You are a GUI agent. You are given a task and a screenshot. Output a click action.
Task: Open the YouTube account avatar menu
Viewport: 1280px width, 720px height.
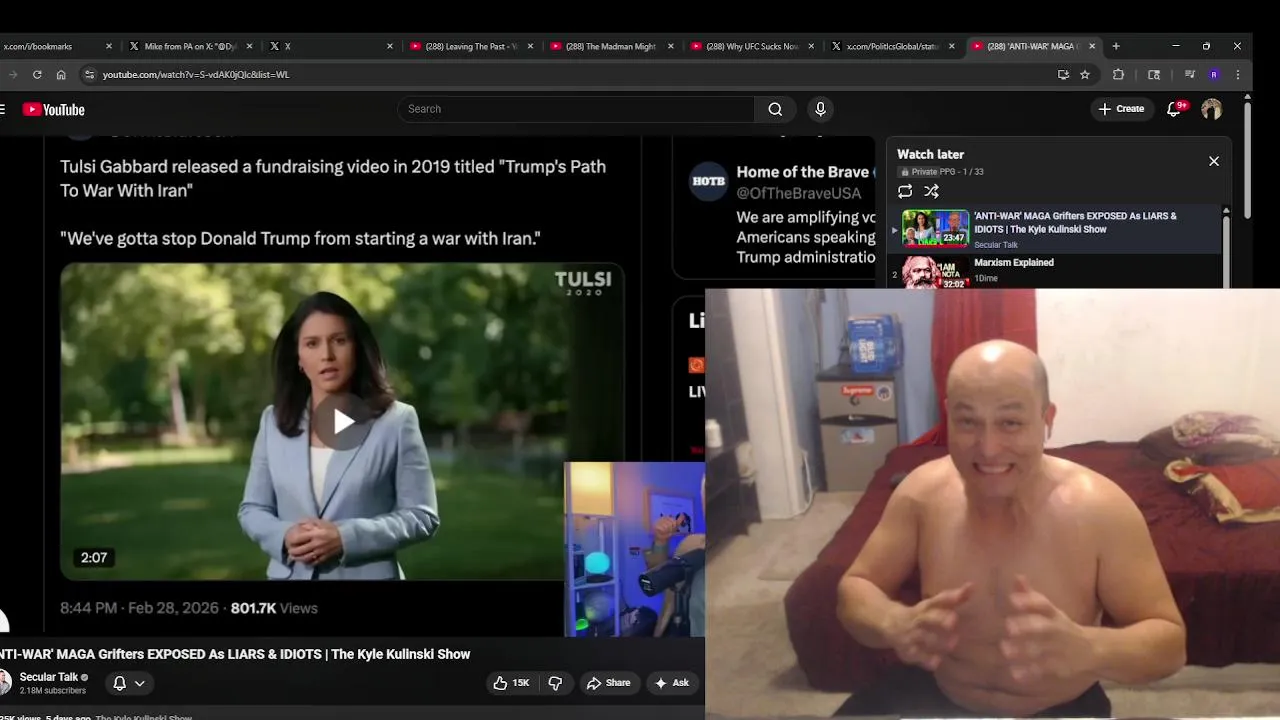pos(1211,109)
